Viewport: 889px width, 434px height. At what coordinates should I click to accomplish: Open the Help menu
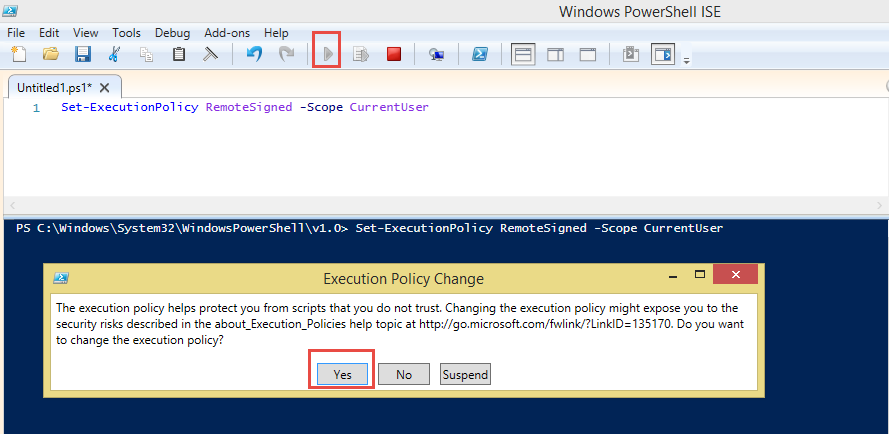pos(276,33)
